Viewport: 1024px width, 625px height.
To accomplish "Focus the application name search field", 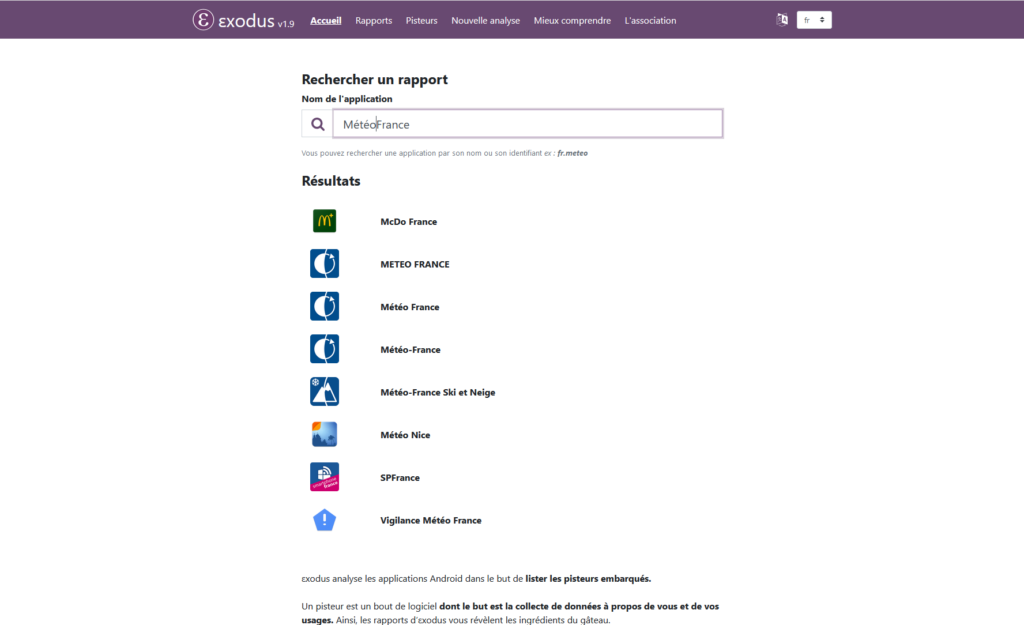I will point(528,124).
